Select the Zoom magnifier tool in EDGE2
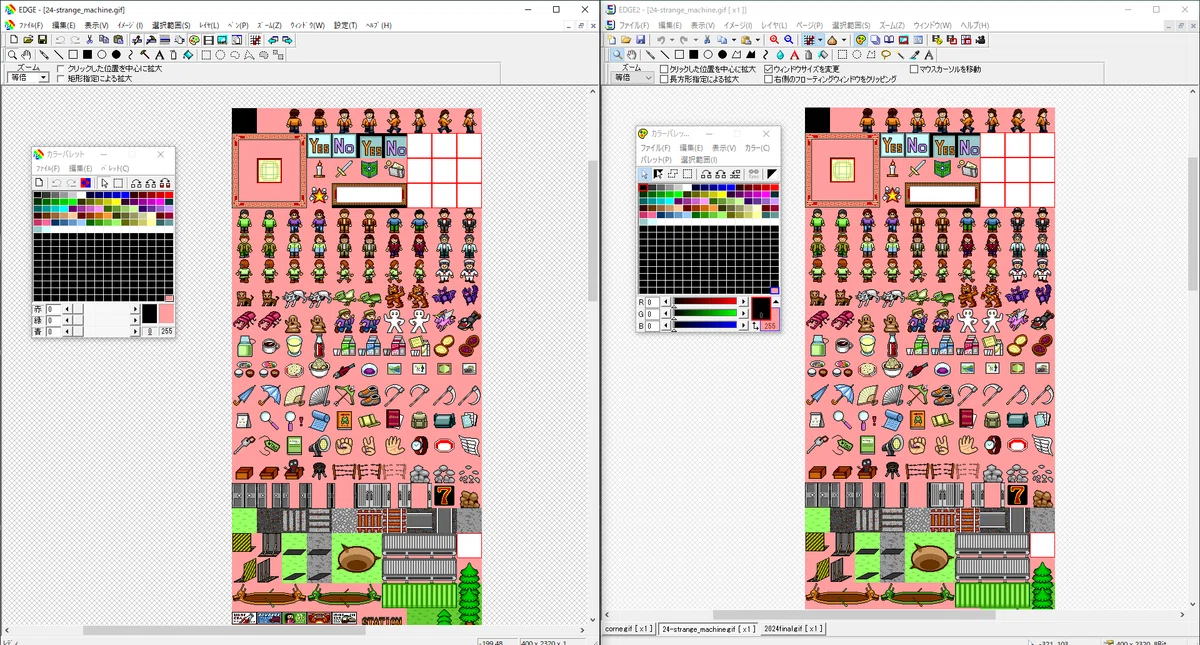Screen dimensions: 1200x645 point(617,54)
